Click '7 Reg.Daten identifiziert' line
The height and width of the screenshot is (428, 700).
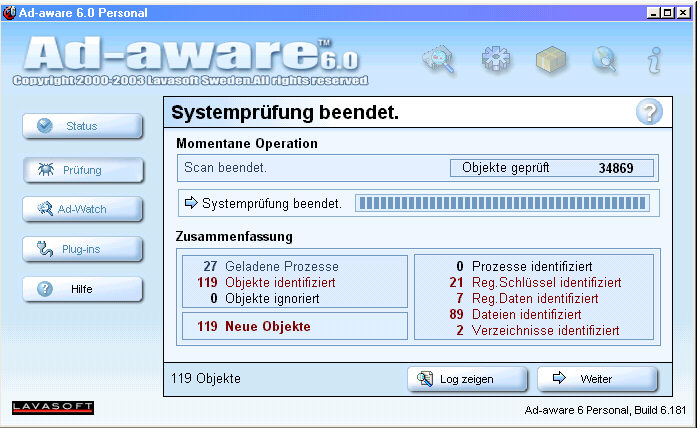coord(527,299)
